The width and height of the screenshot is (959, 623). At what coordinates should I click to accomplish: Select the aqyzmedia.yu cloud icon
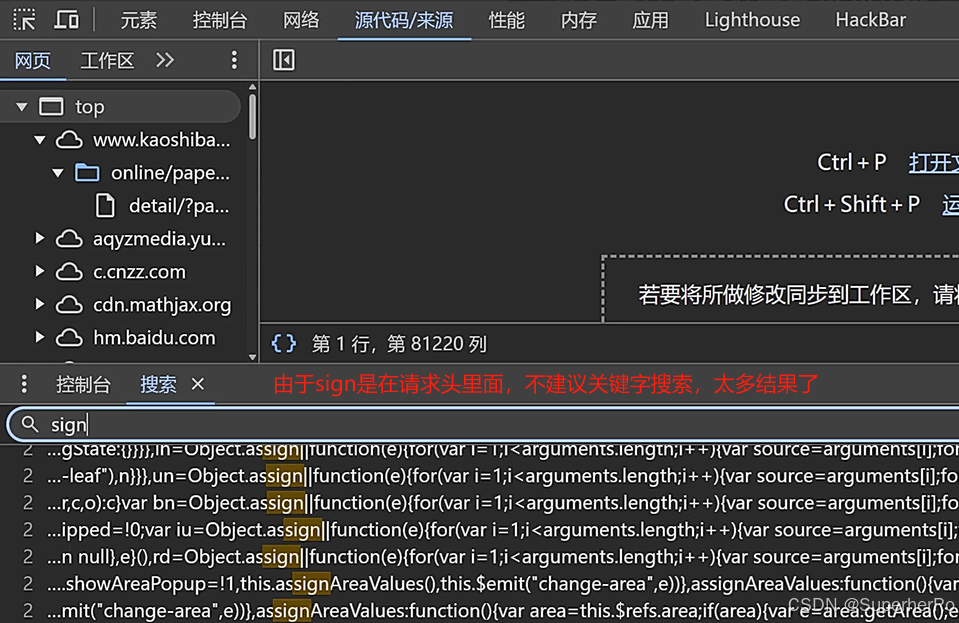(x=69, y=238)
